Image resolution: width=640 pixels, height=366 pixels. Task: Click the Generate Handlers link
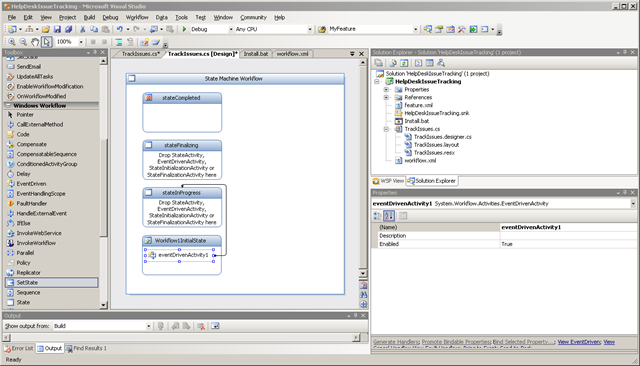tap(396, 342)
